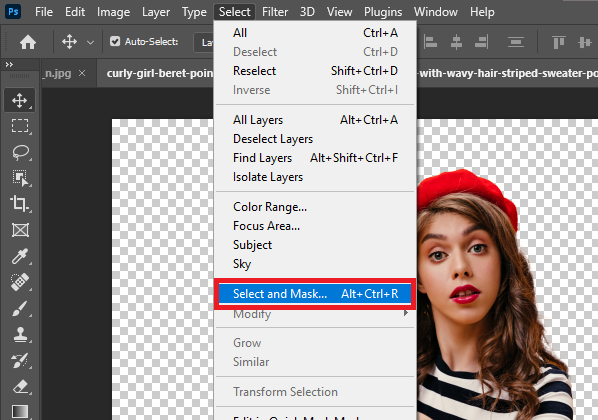598x420 pixels.
Task: Select the Frame tool
Action: coord(20,230)
